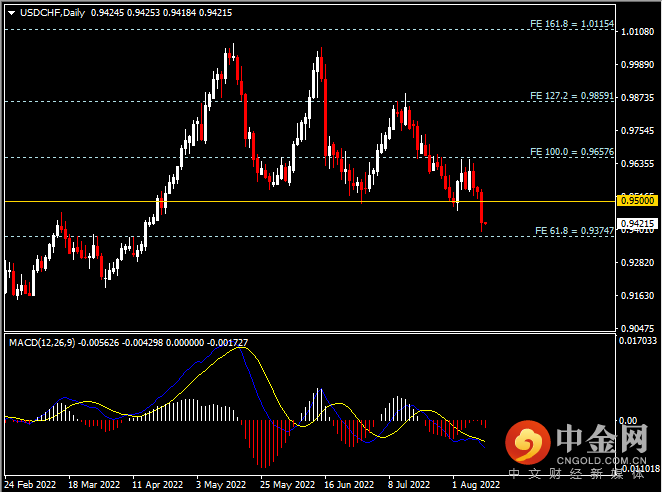Click the 0.00 MACD zero level label
This screenshot has width=662, height=492.
pos(628,421)
